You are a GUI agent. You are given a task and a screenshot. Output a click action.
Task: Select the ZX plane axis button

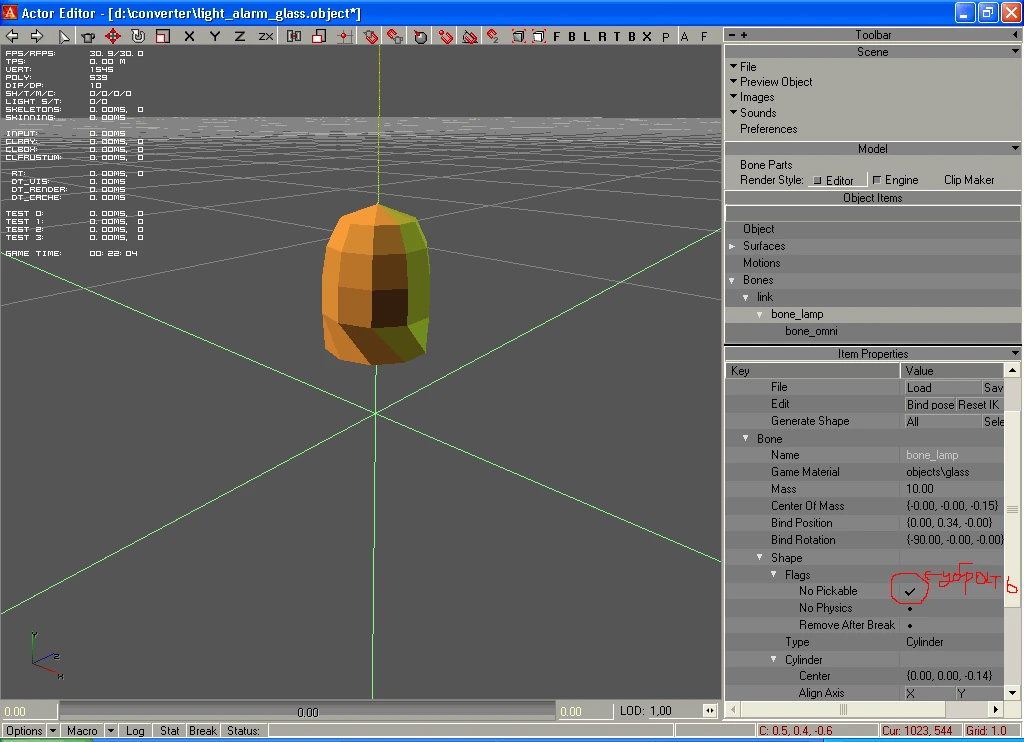266,36
